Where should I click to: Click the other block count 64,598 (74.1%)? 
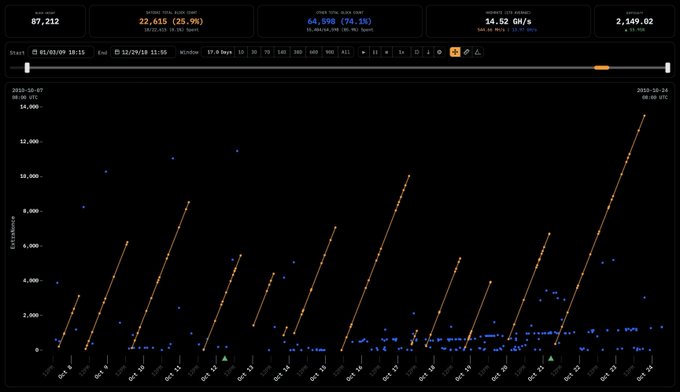[340, 21]
